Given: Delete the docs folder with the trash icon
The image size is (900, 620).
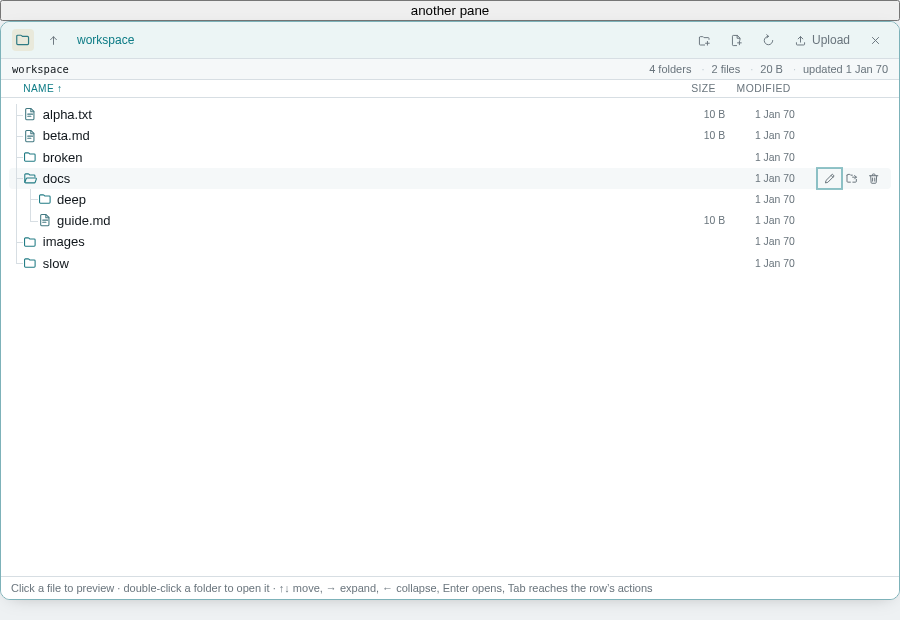Looking at the screenshot, I should pyautogui.click(x=874, y=179).
